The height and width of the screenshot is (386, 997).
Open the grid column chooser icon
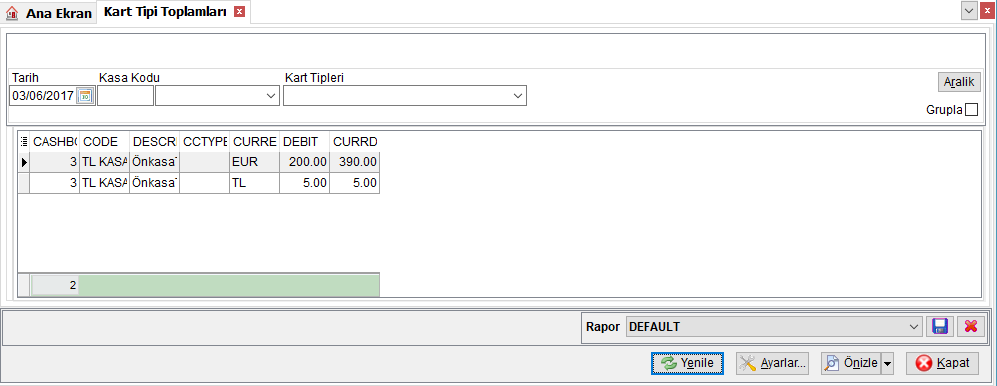point(24,141)
